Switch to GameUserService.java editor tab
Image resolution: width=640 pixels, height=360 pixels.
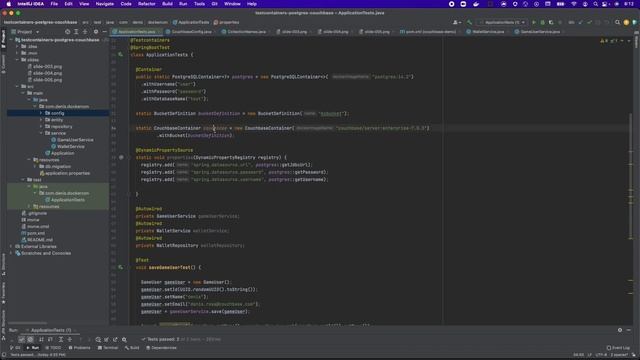coord(540,31)
